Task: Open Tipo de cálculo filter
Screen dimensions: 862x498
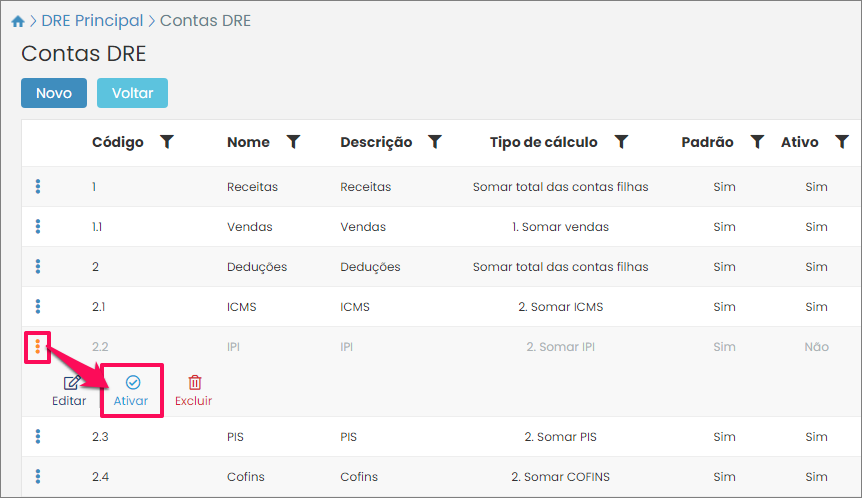Action: point(621,142)
